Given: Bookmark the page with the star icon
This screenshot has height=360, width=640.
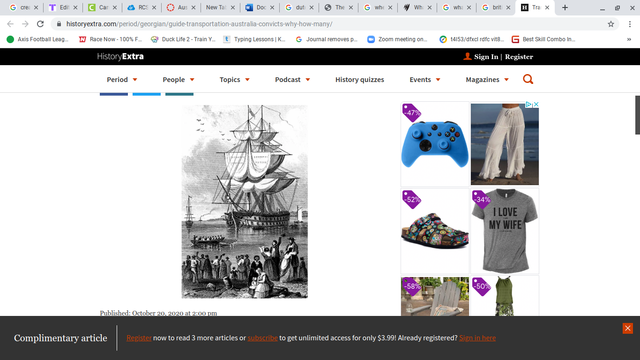Looking at the screenshot, I should [611, 24].
